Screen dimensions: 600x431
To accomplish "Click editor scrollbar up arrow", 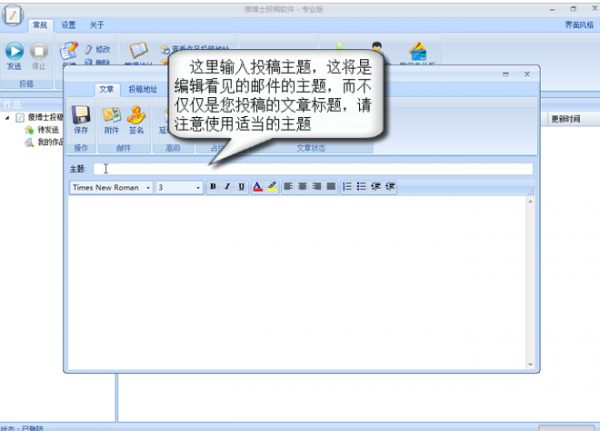I will (x=530, y=201).
